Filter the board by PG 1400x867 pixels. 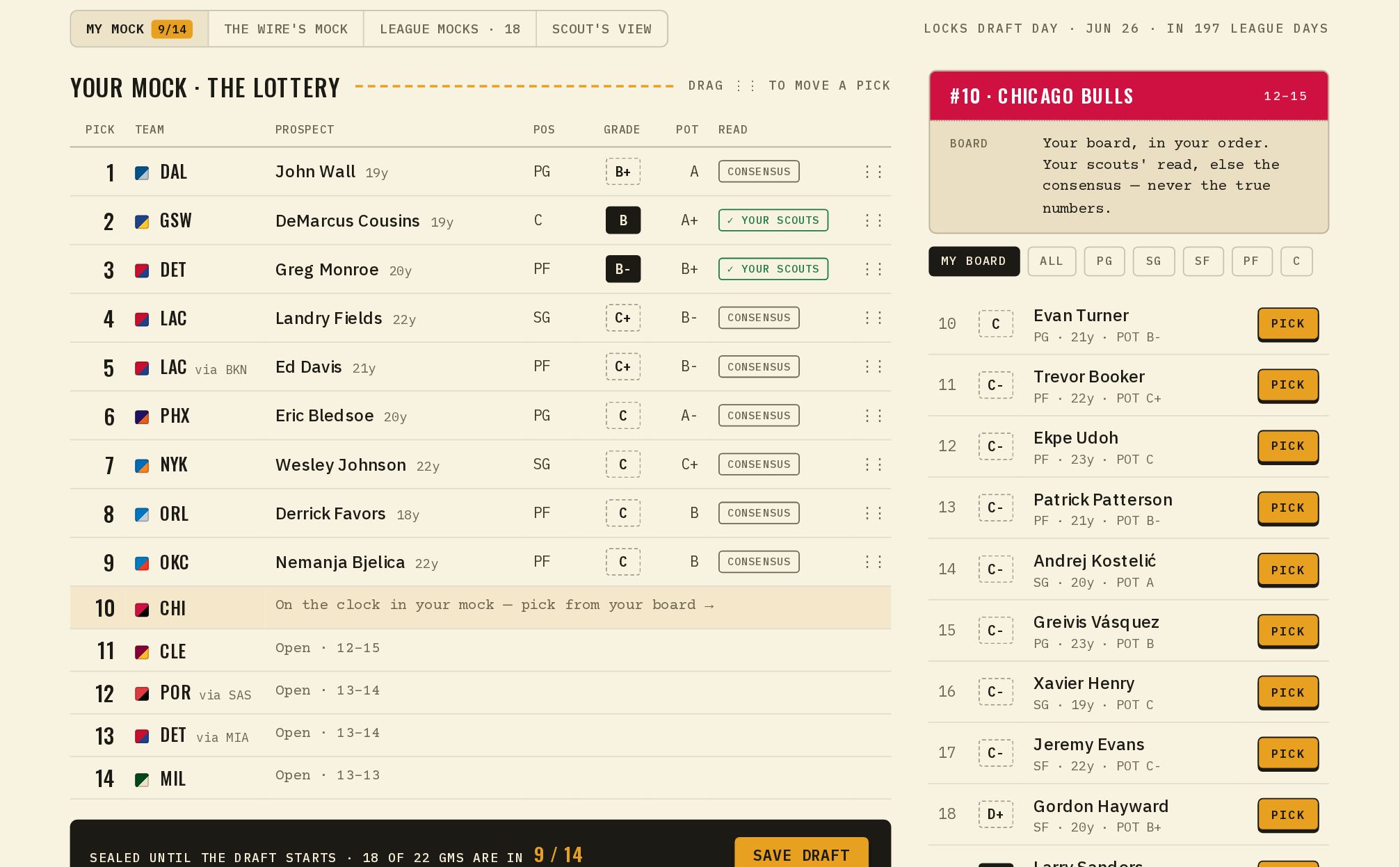pyautogui.click(x=1104, y=261)
